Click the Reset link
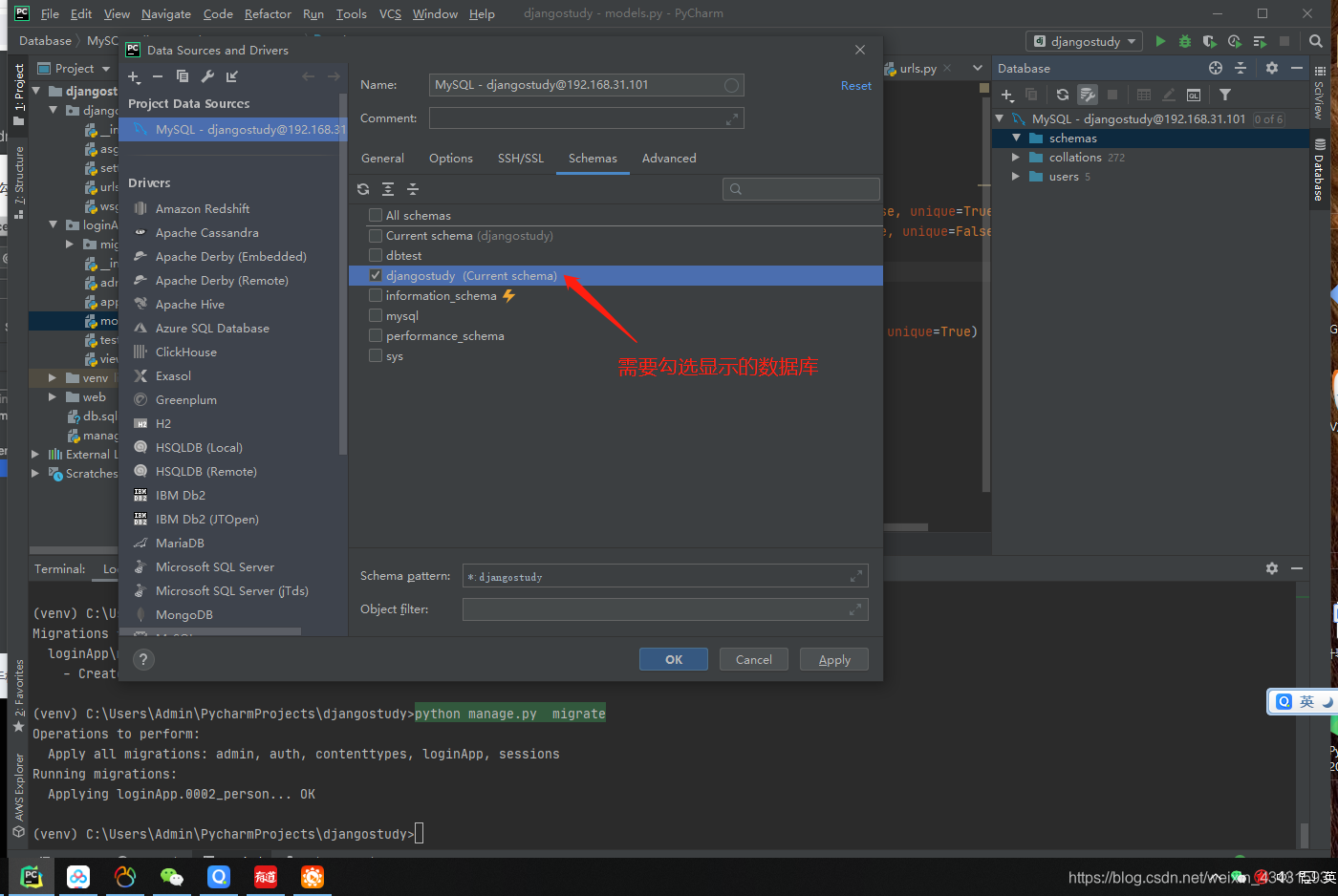 pos(856,86)
